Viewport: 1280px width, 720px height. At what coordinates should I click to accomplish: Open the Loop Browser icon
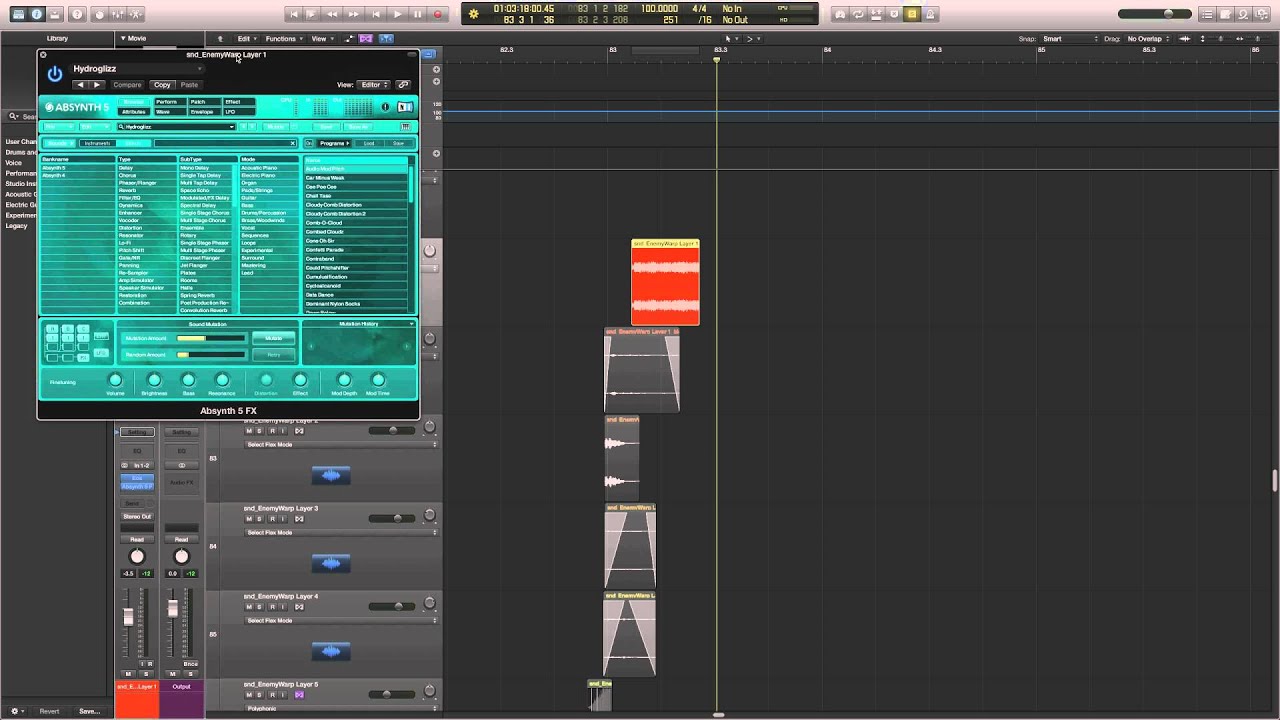pos(1244,14)
